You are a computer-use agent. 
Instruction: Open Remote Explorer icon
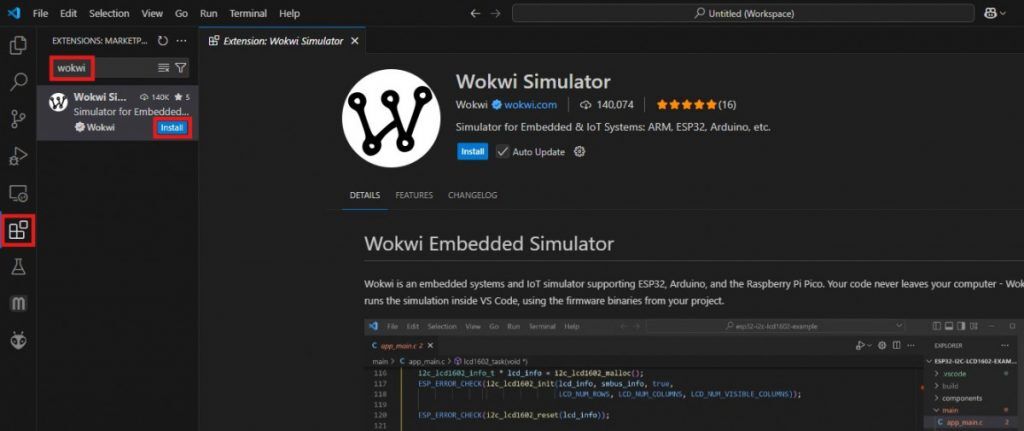18,193
